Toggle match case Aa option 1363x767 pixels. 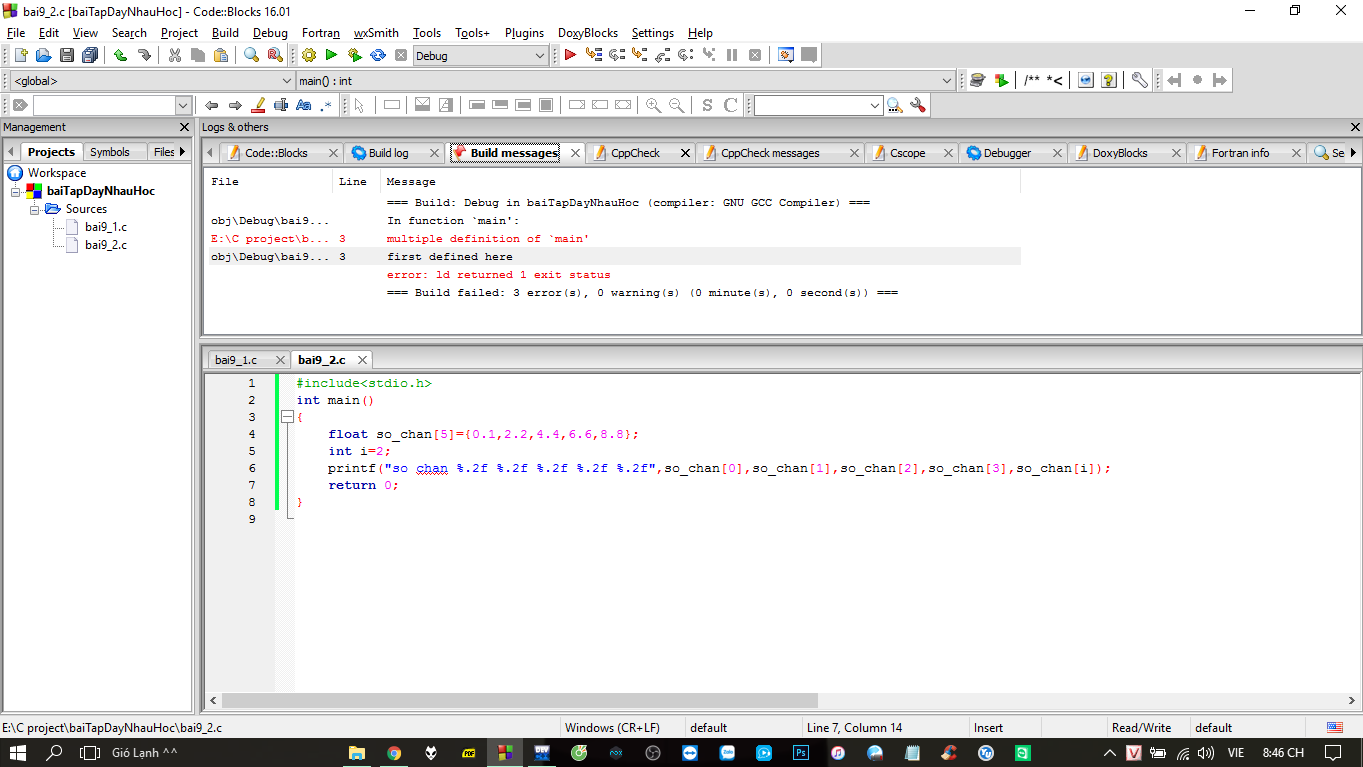(304, 105)
